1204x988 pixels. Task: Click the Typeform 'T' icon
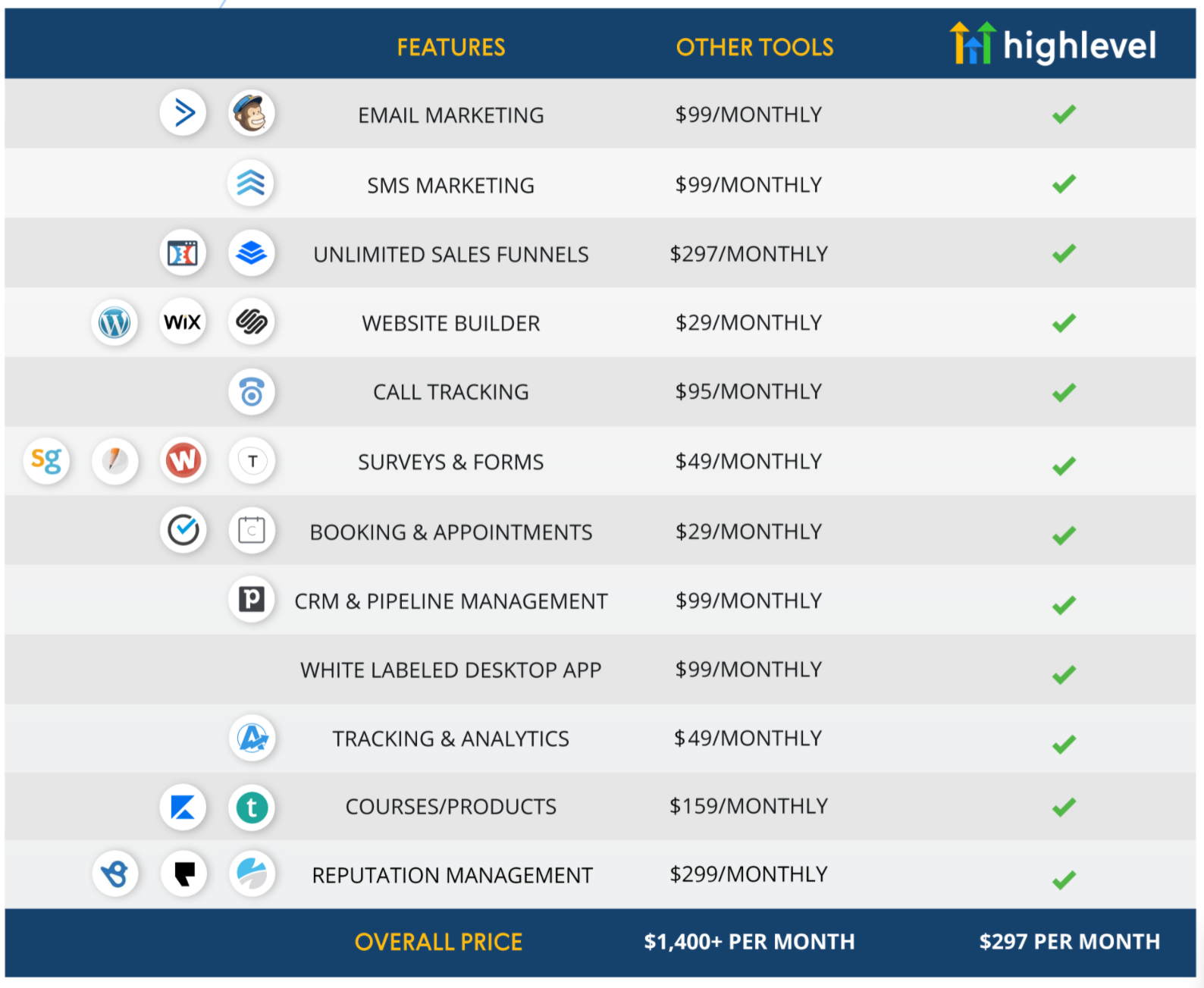251,460
